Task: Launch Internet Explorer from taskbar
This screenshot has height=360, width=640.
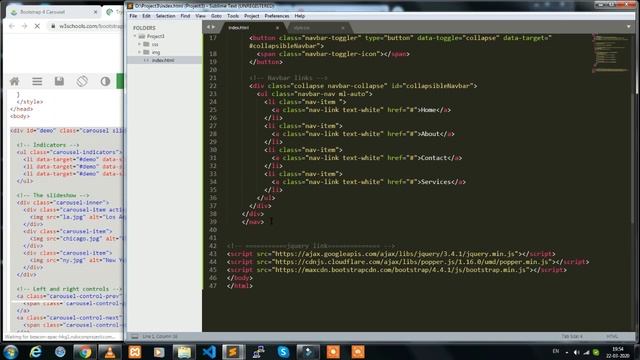Action: (x=36, y=352)
